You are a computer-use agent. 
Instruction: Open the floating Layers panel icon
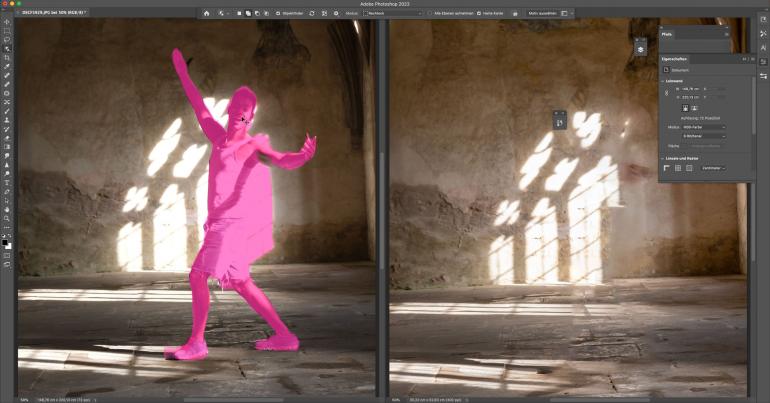tap(640, 49)
